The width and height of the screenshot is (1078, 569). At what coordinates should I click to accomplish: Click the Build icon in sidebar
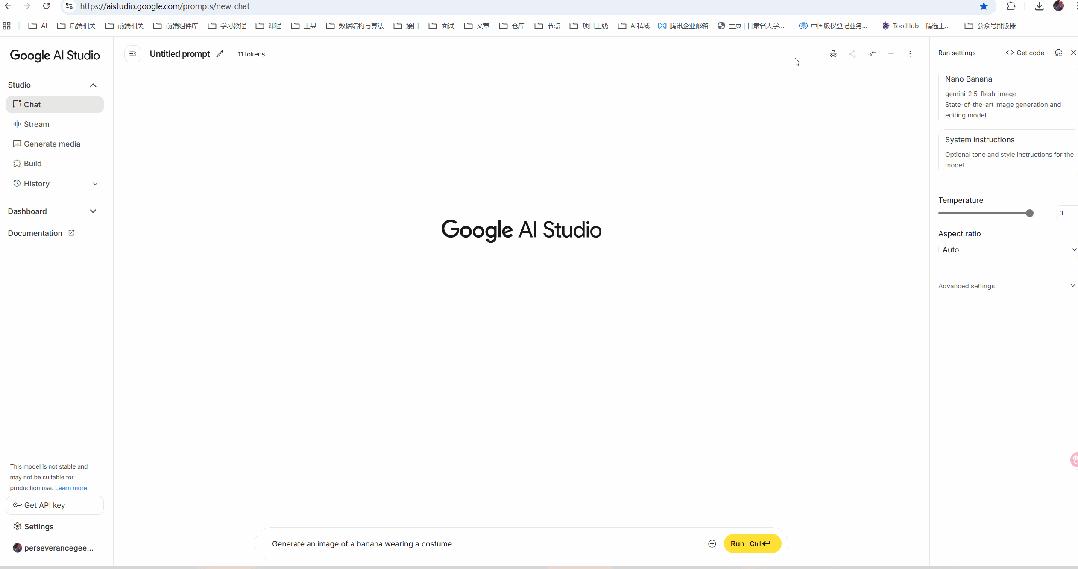(x=17, y=164)
